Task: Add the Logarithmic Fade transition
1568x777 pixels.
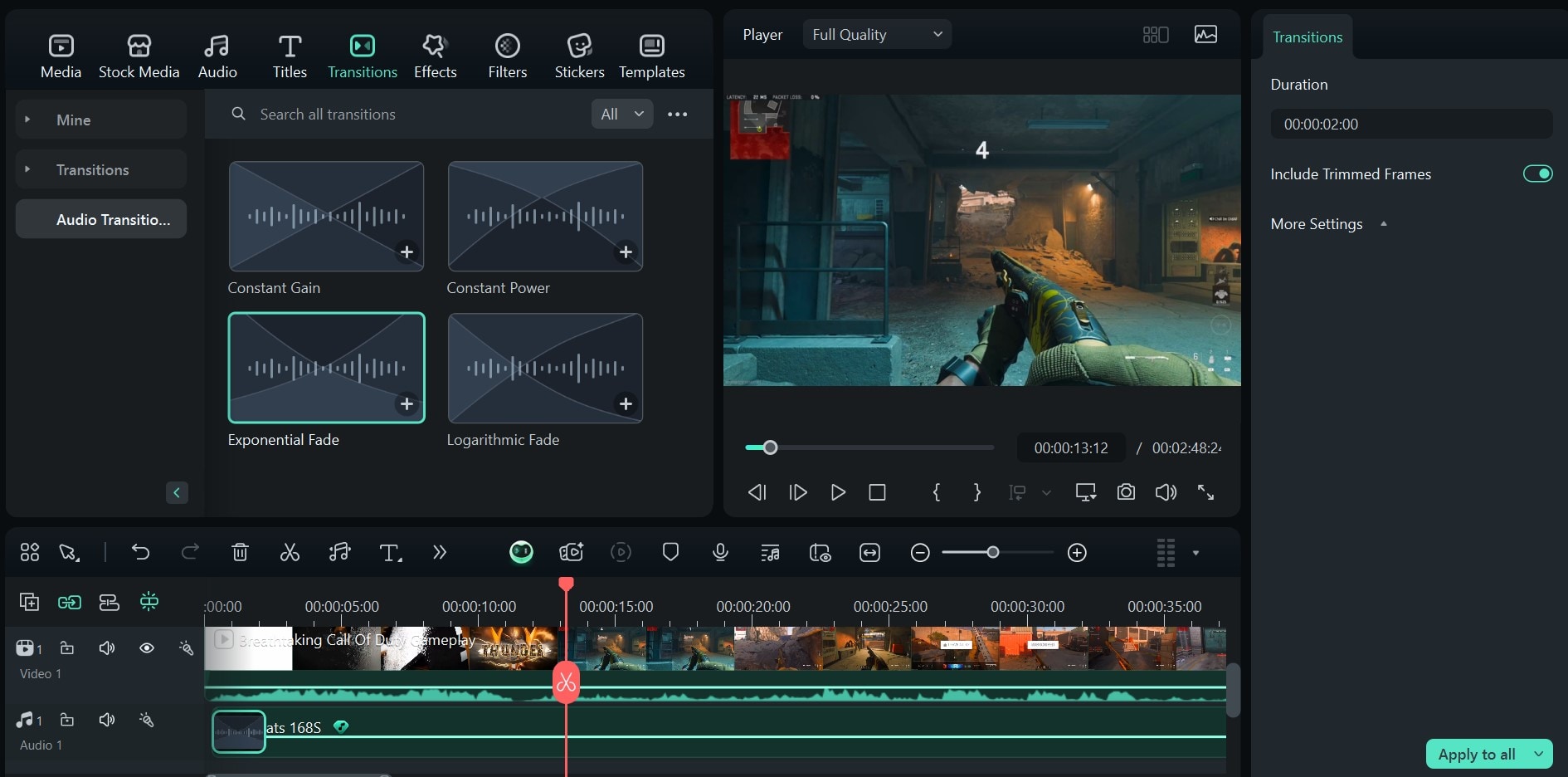Action: (x=626, y=404)
